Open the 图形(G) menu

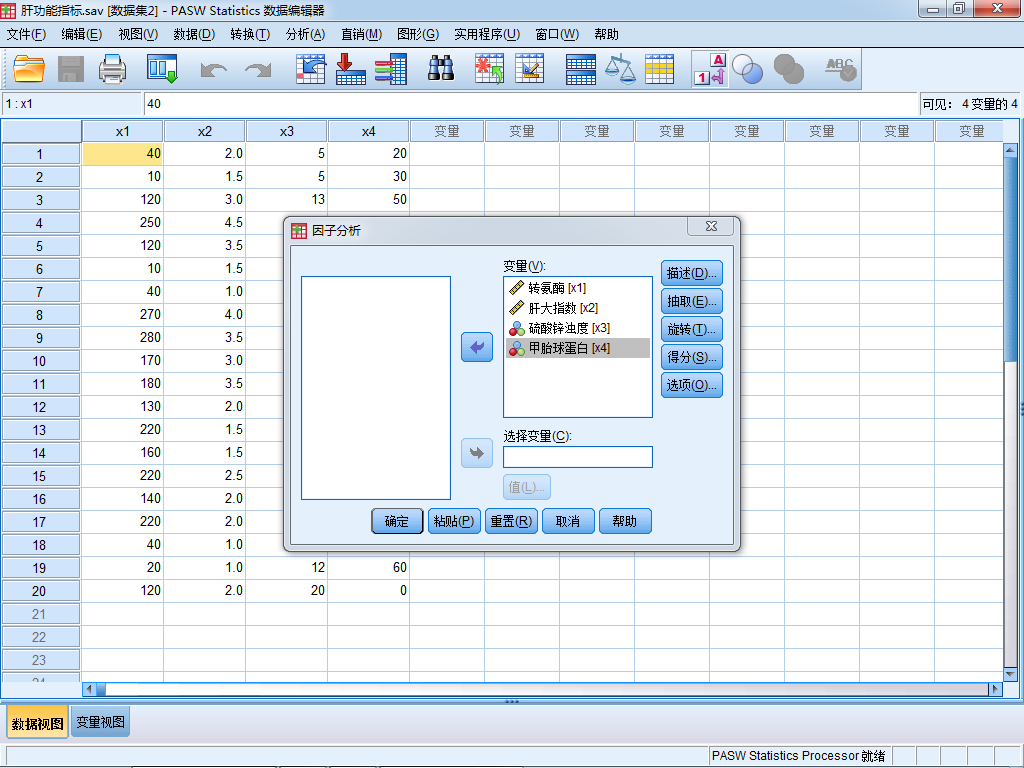[x=418, y=34]
